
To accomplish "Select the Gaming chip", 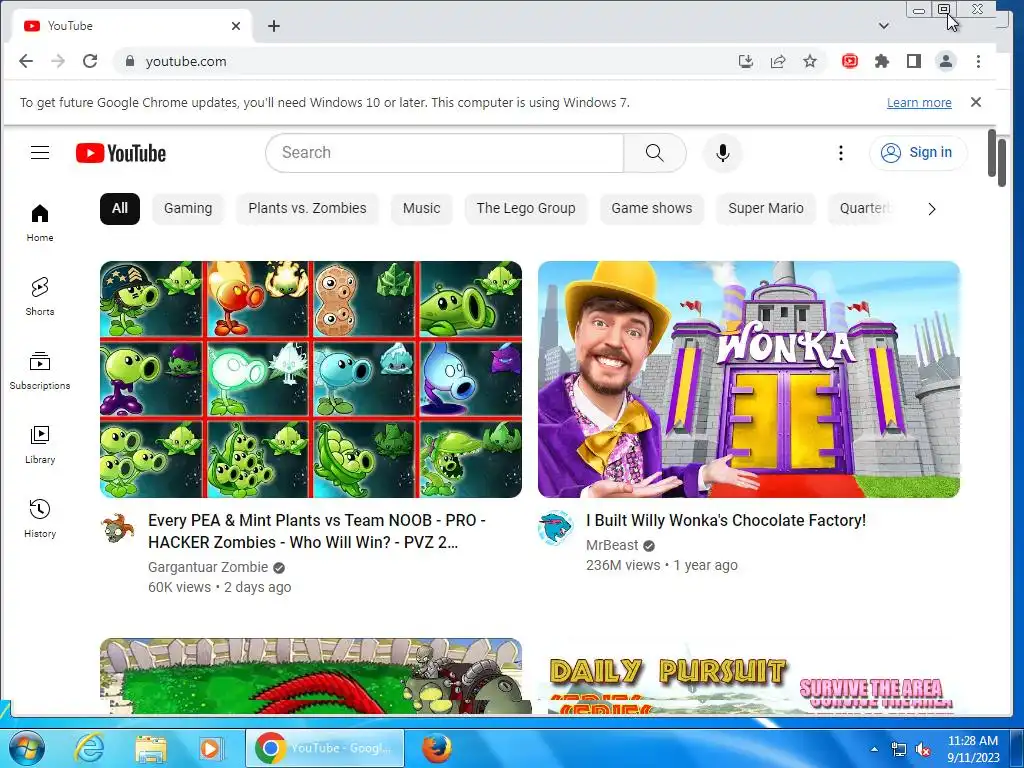I will tap(188, 208).
